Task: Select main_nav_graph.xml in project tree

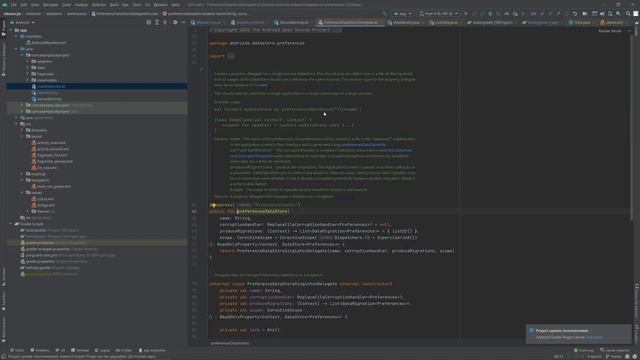Action: [x=53, y=187]
